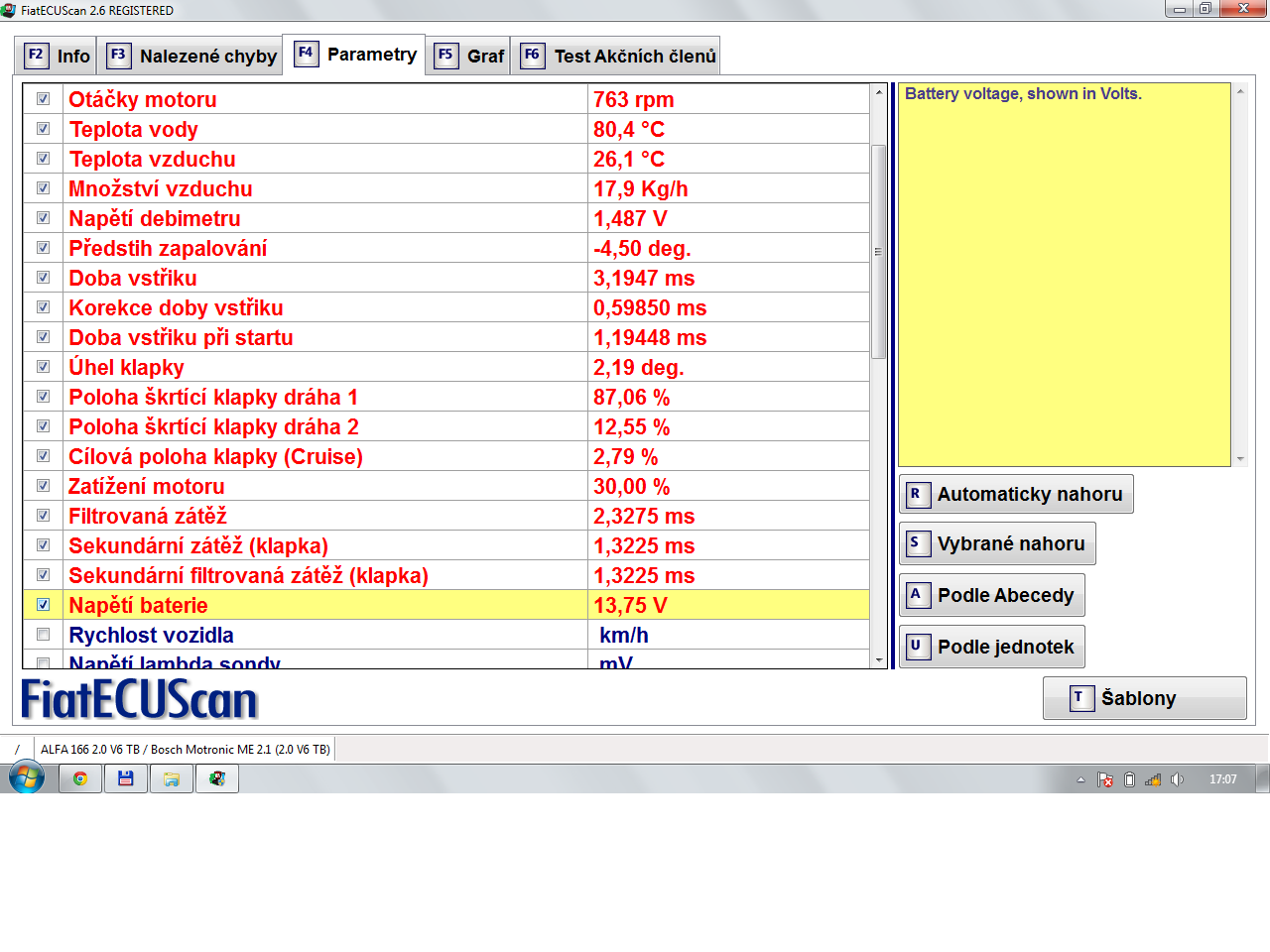Open the File Explorer taskbar icon
The height and width of the screenshot is (952, 1270).
172,778
